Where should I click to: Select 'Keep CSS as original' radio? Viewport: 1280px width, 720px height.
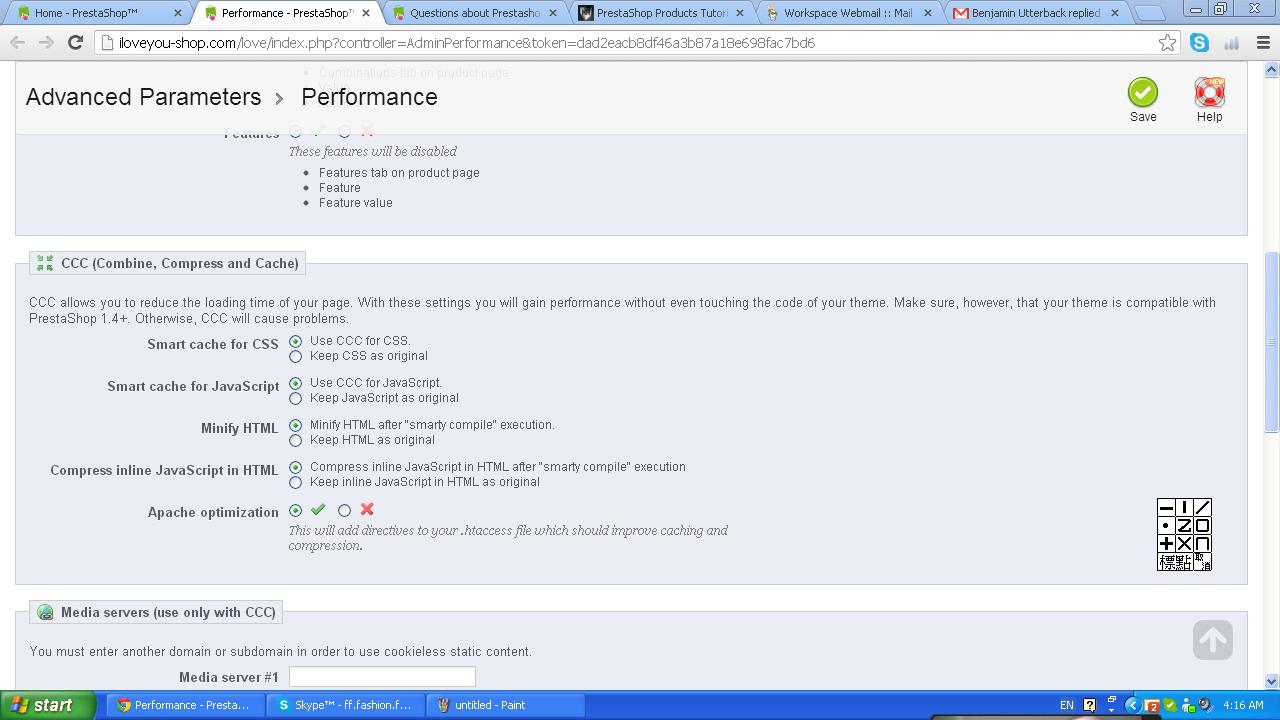click(x=295, y=356)
